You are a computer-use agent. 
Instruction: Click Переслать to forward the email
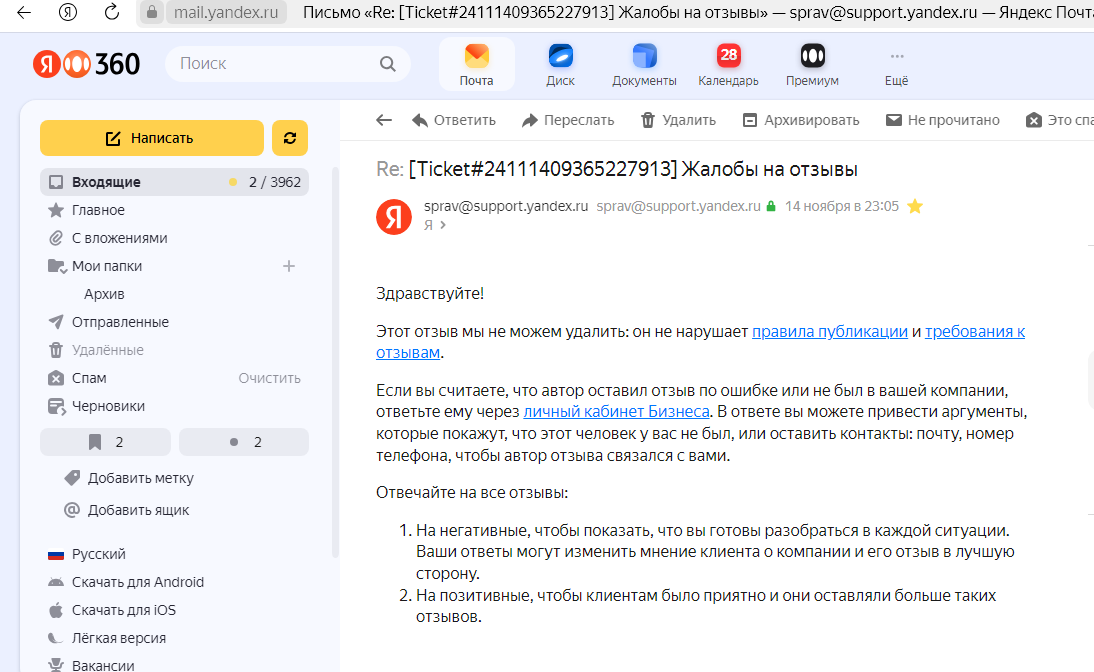click(568, 120)
